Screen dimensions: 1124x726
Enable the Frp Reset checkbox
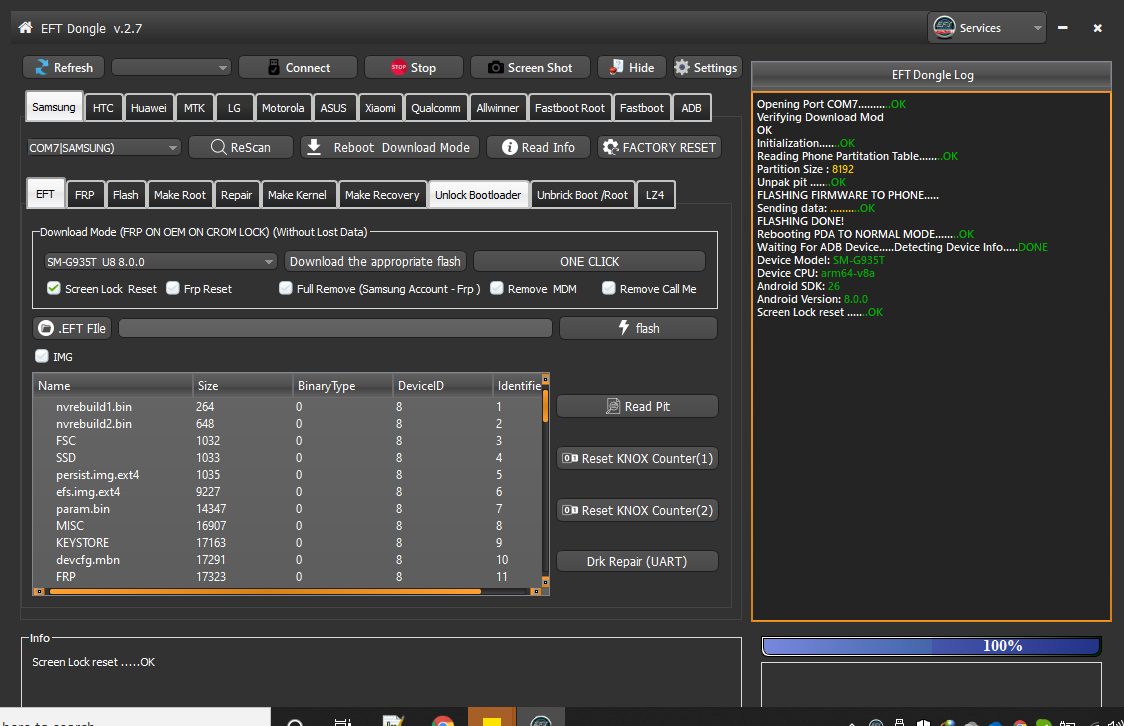tap(173, 288)
